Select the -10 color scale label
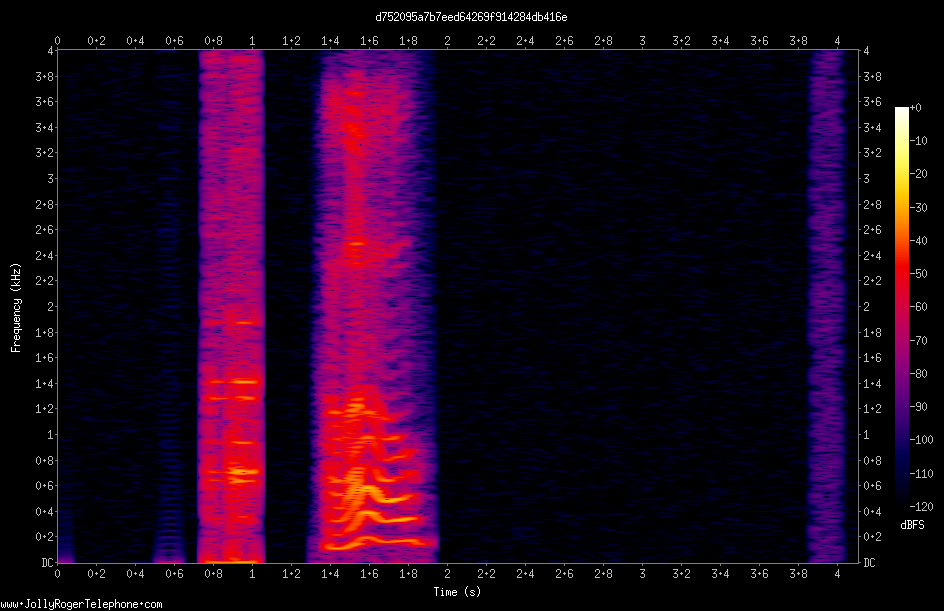The width and height of the screenshot is (944, 611). click(918, 141)
